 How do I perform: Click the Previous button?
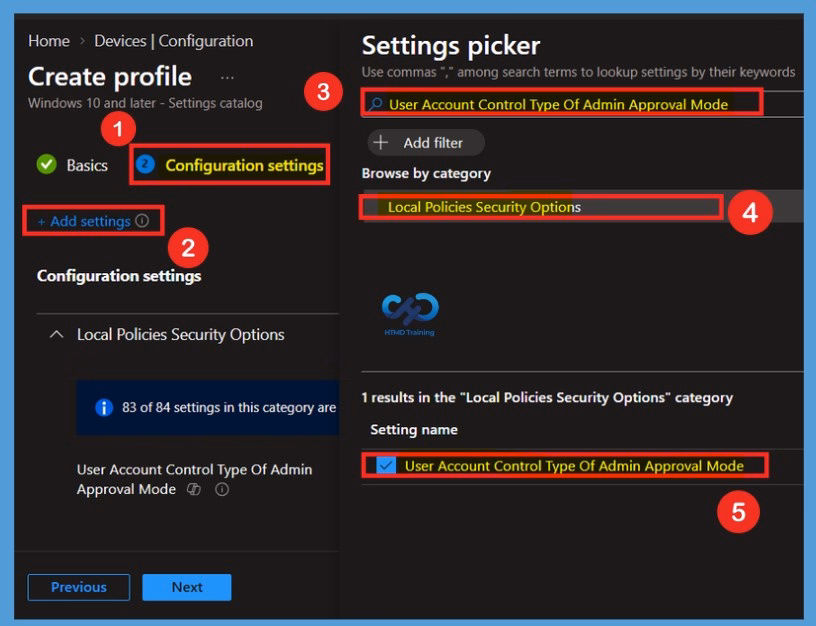[79, 587]
